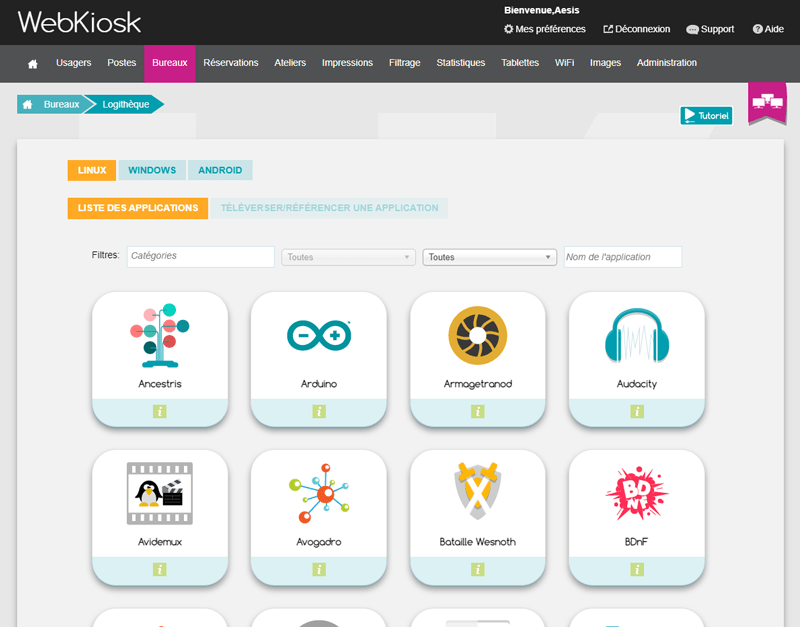Open the Ancestris application icon
Viewport: 800px width, 627px height.
[x=160, y=336]
